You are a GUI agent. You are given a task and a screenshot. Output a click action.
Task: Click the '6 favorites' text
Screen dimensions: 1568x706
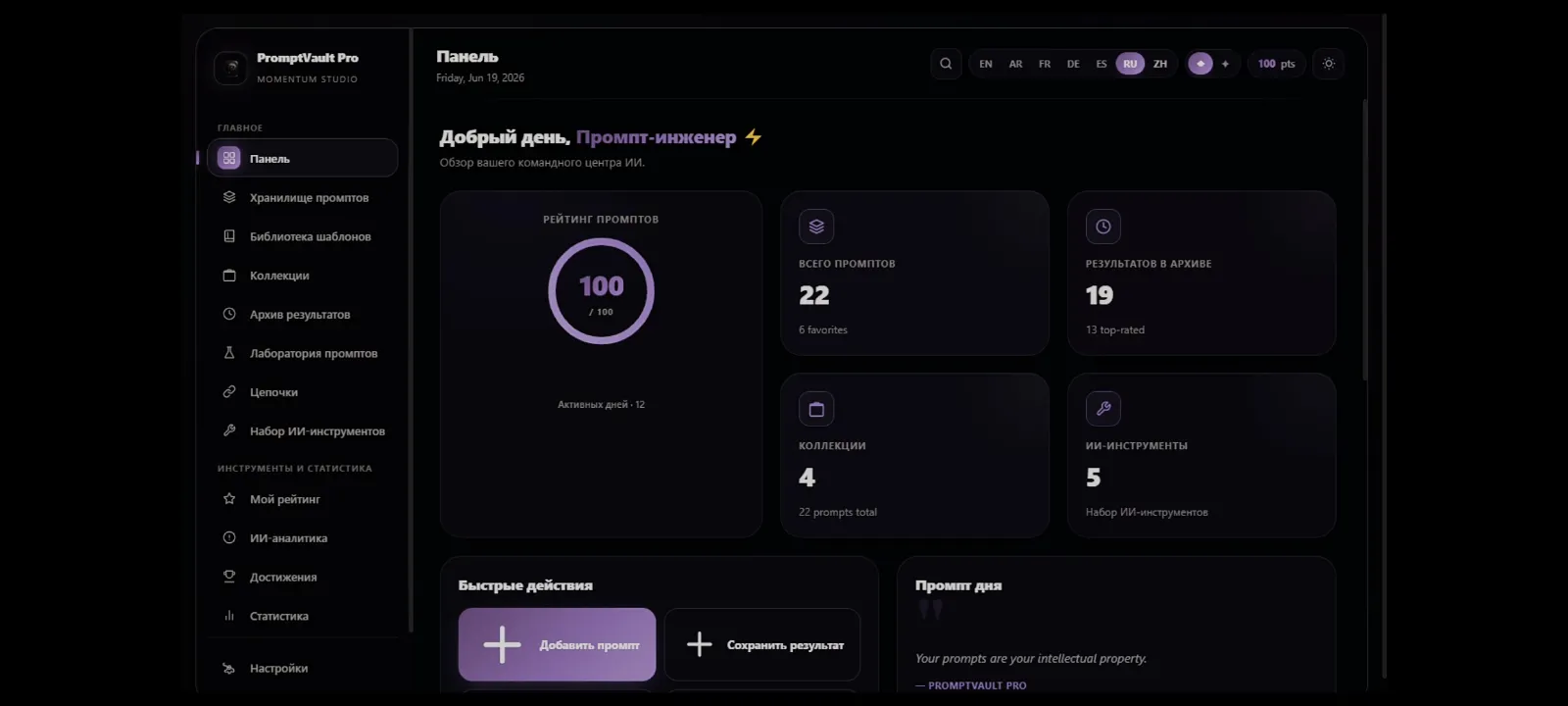pyautogui.click(x=823, y=330)
